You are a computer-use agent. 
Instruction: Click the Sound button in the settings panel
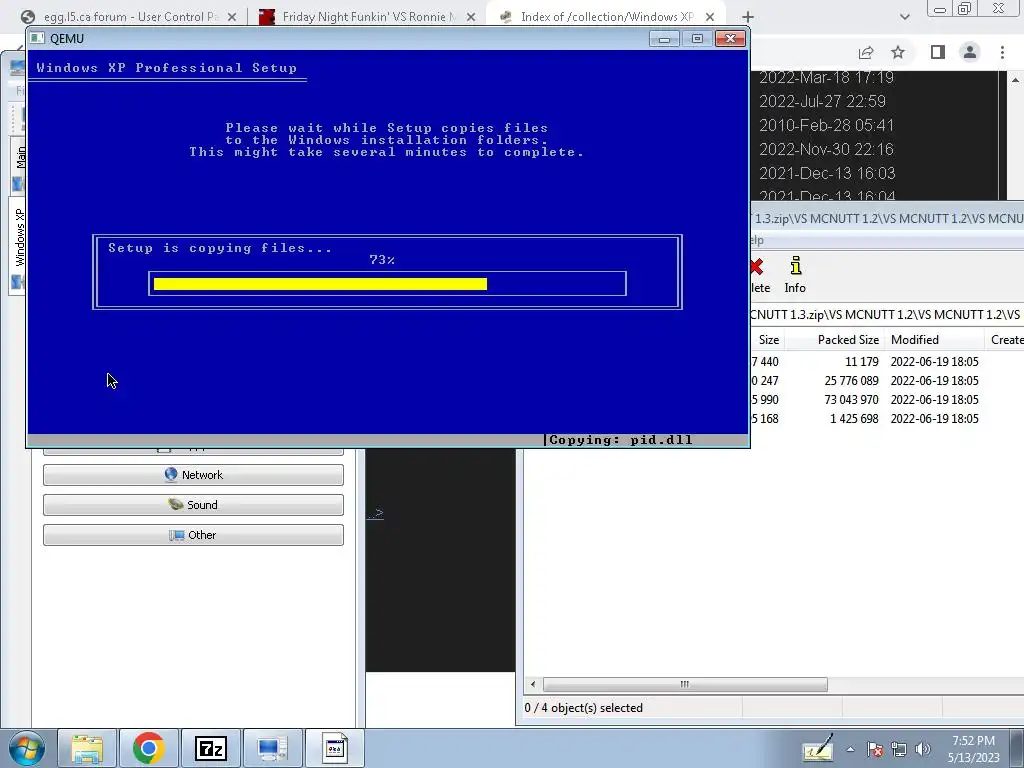[x=193, y=505]
